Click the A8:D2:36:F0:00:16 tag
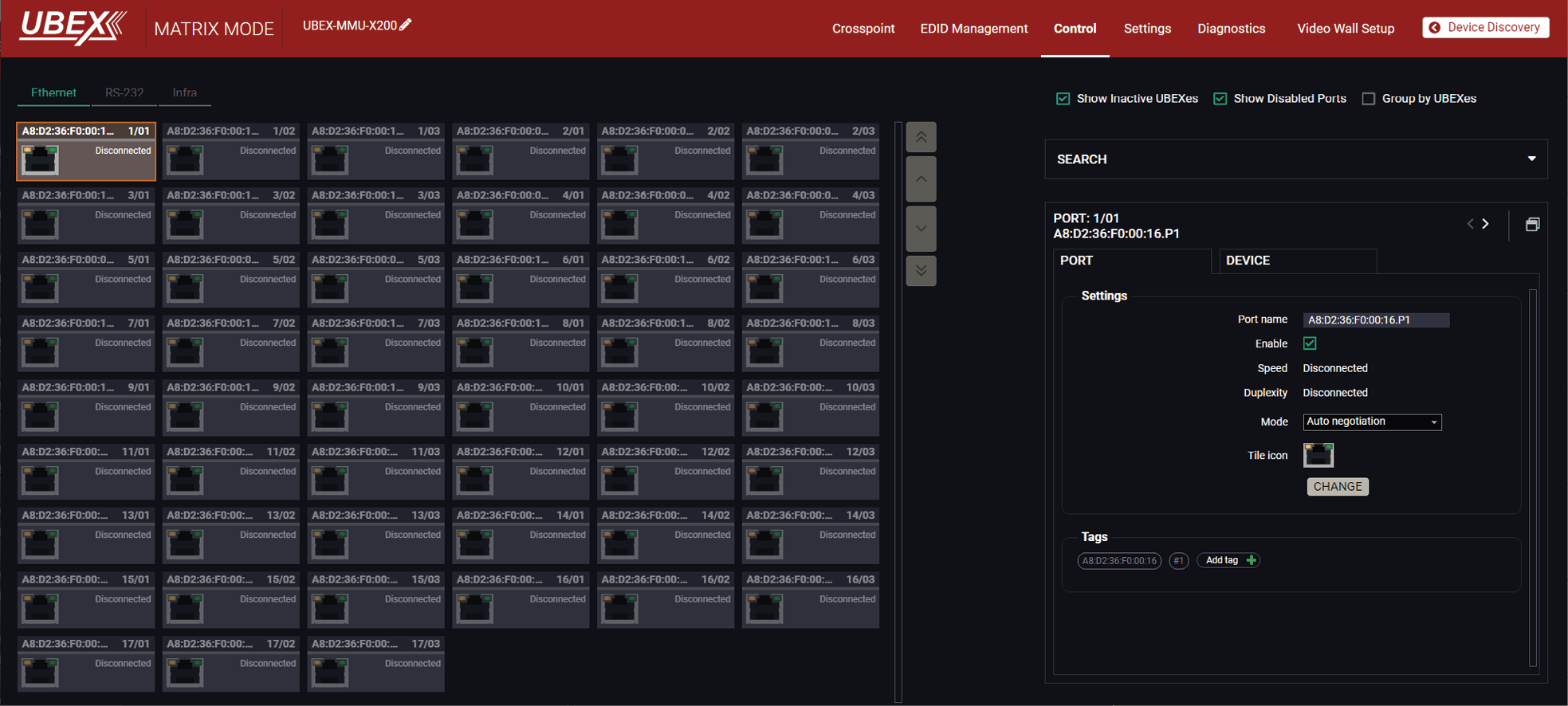 1119,561
